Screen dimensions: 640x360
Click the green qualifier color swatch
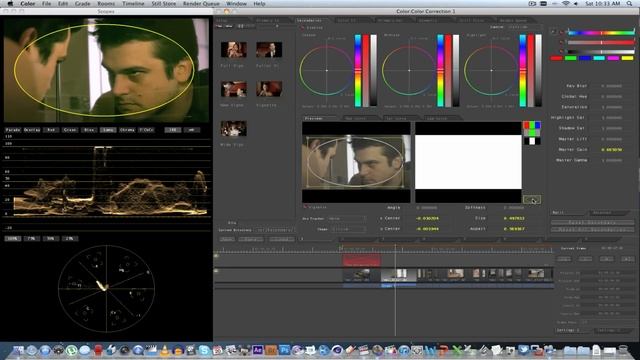571,58
